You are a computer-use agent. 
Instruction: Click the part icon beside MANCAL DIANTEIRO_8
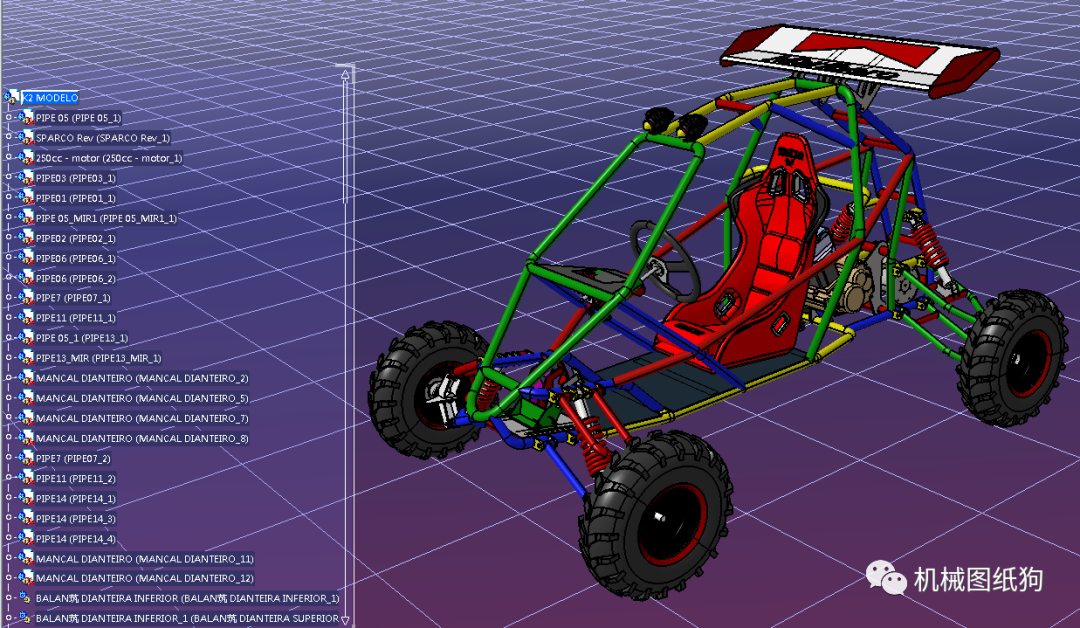coord(25,438)
